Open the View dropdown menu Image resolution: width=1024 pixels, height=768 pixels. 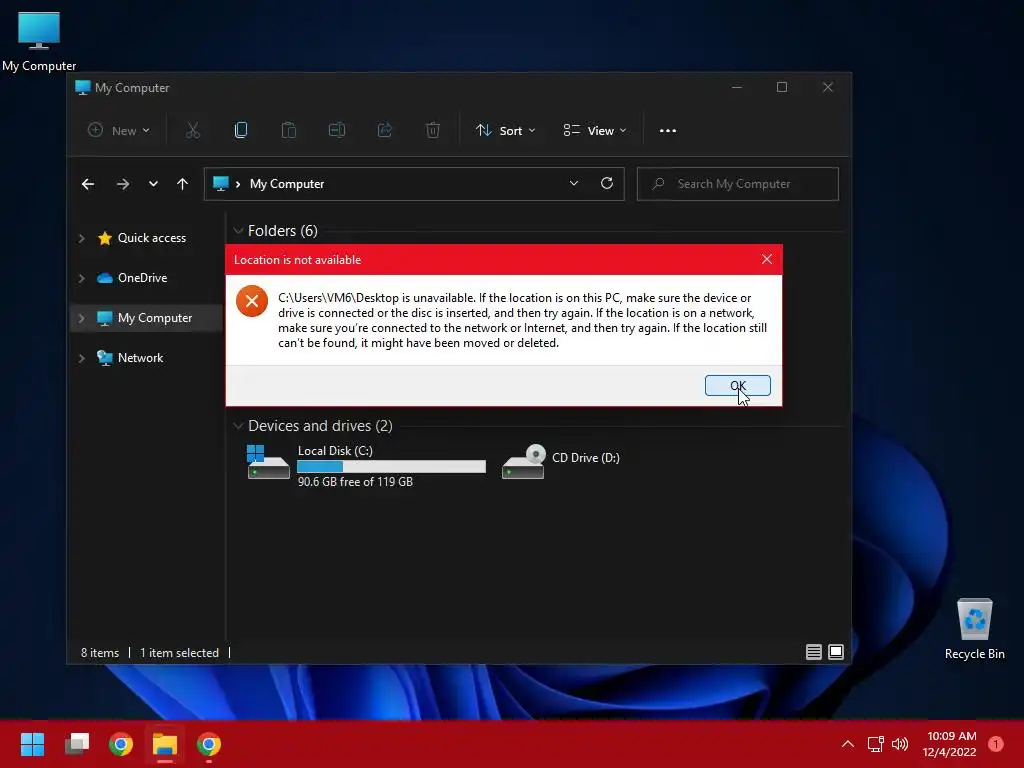[x=594, y=131]
